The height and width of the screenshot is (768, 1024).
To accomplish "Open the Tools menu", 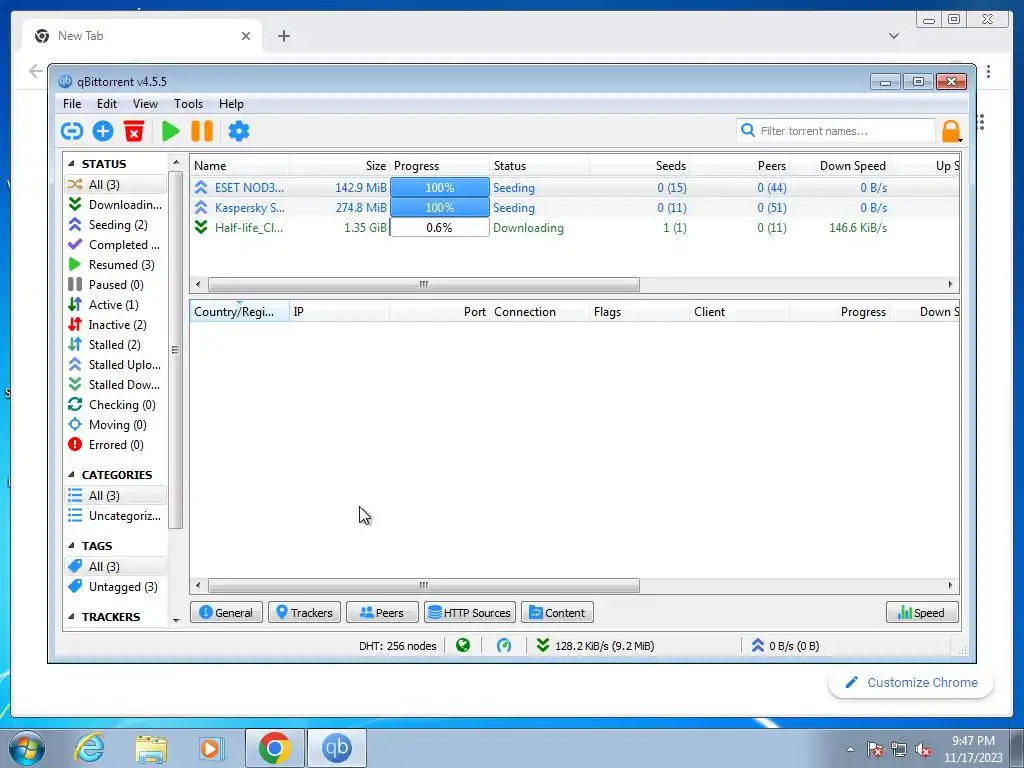I will coord(188,104).
